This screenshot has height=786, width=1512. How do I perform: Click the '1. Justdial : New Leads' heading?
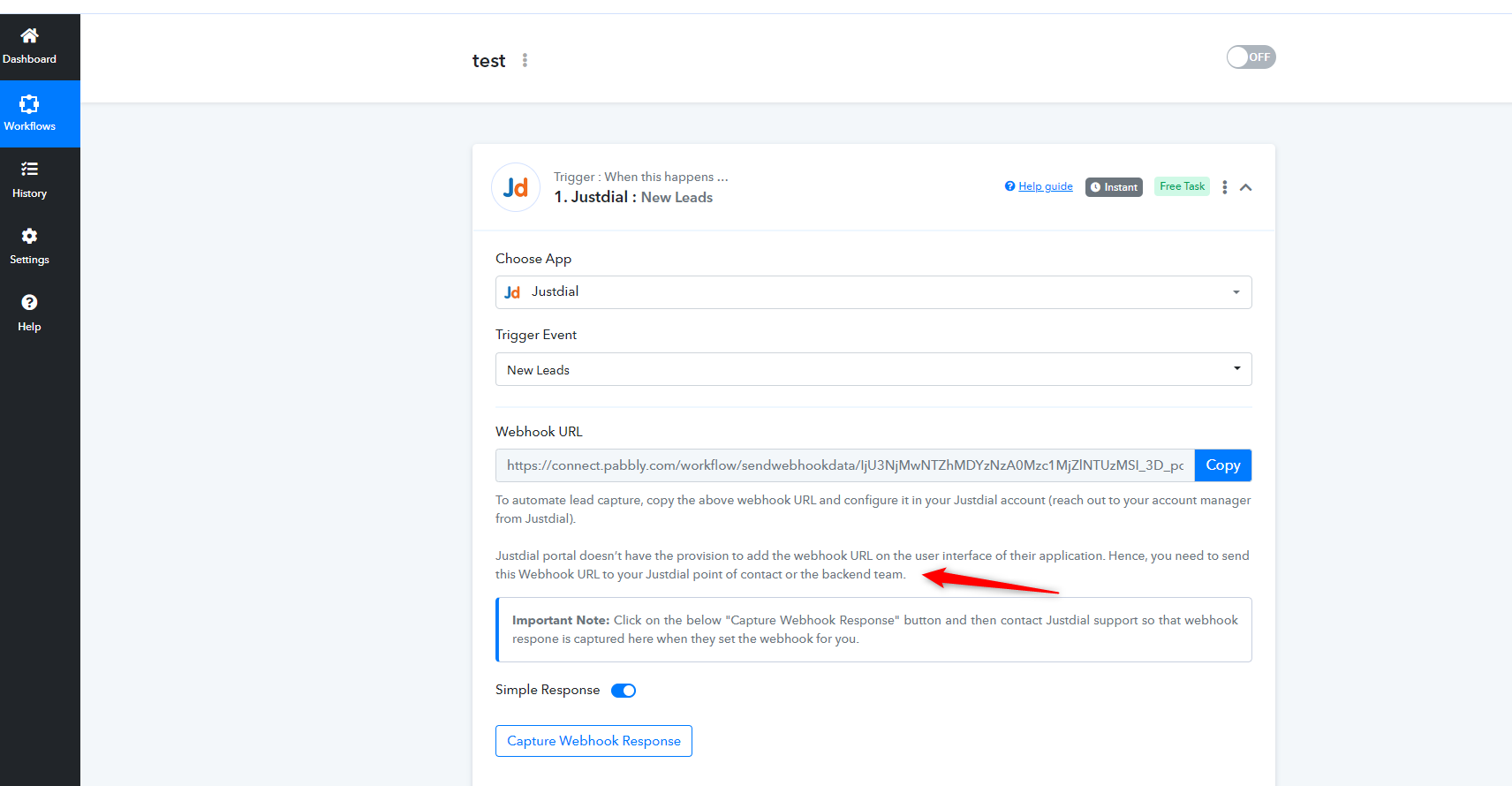click(633, 198)
